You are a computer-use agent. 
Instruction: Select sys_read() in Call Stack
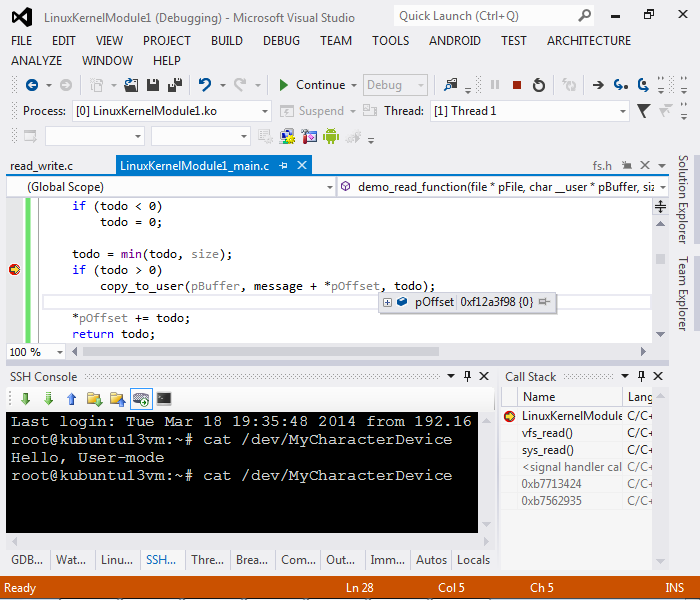pyautogui.click(x=547, y=450)
